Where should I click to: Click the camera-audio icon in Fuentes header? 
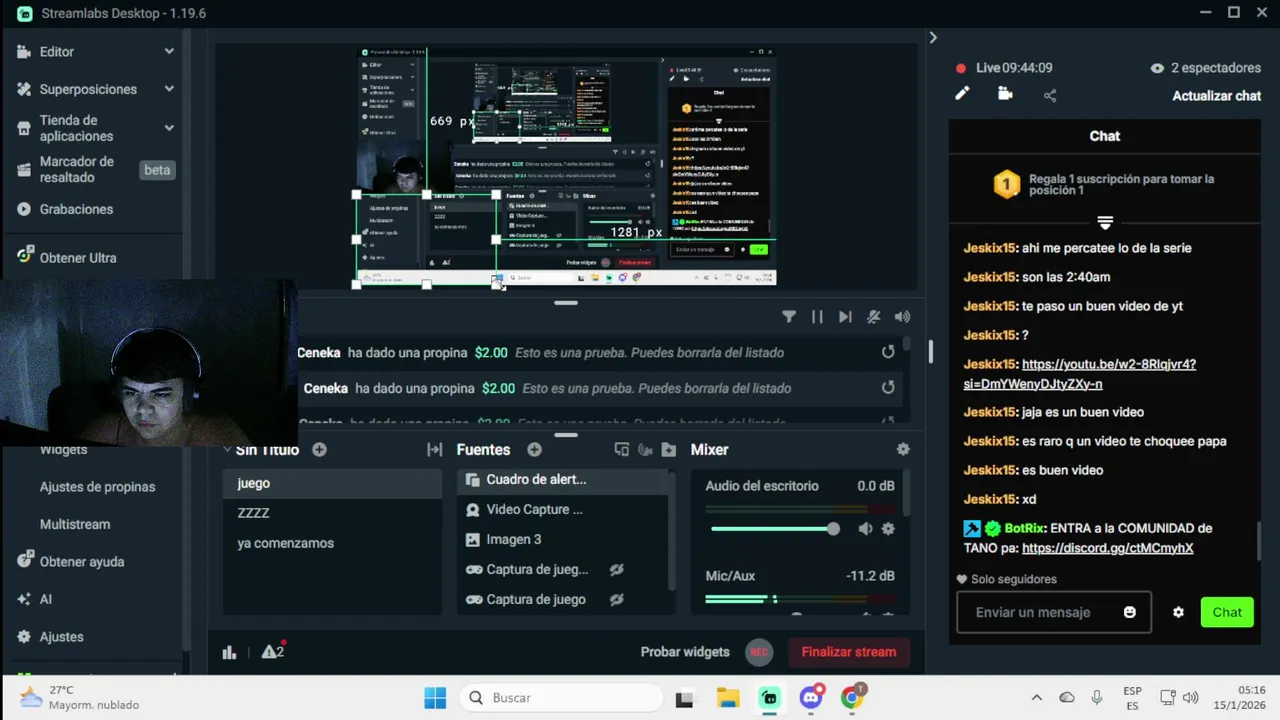click(x=645, y=450)
